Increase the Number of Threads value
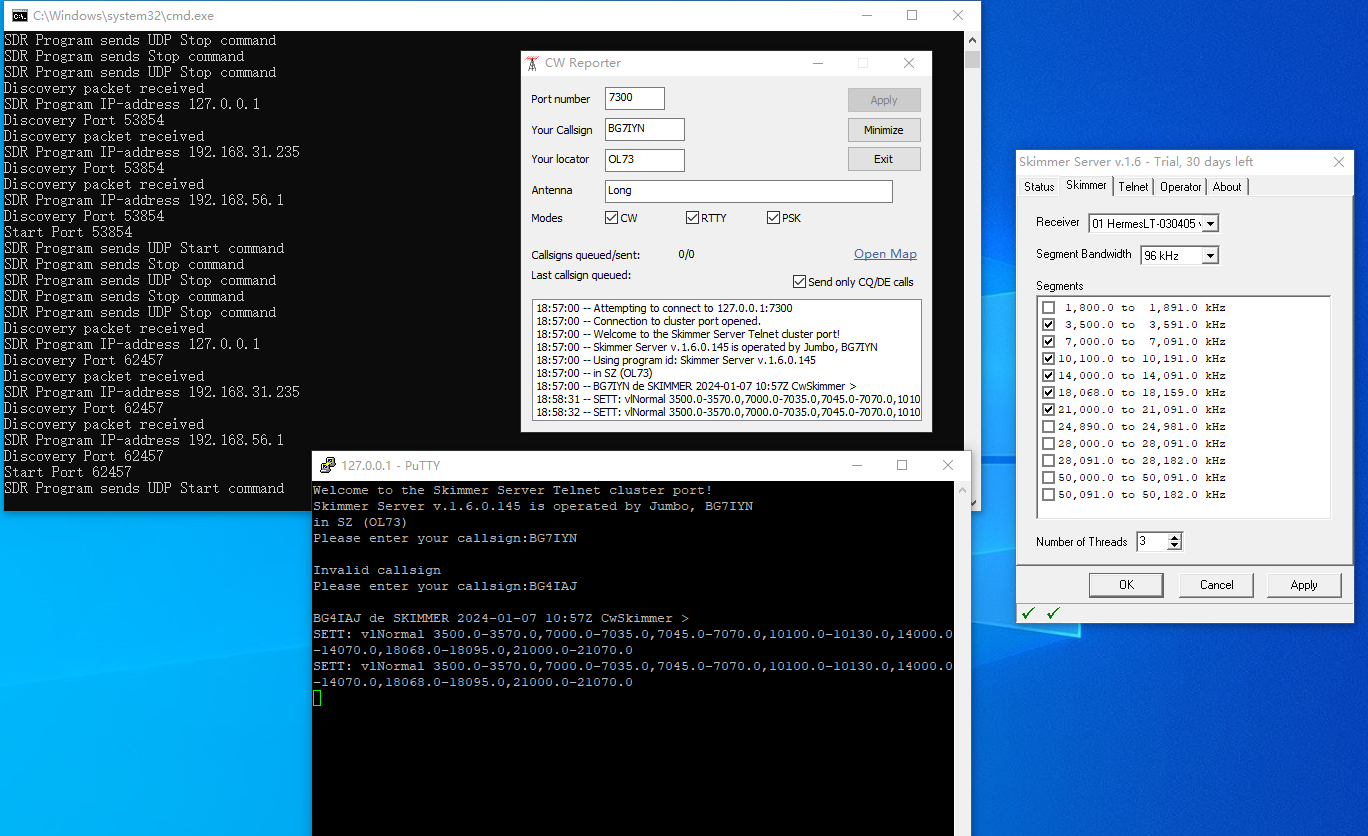The height and width of the screenshot is (836, 1368). [1175, 538]
